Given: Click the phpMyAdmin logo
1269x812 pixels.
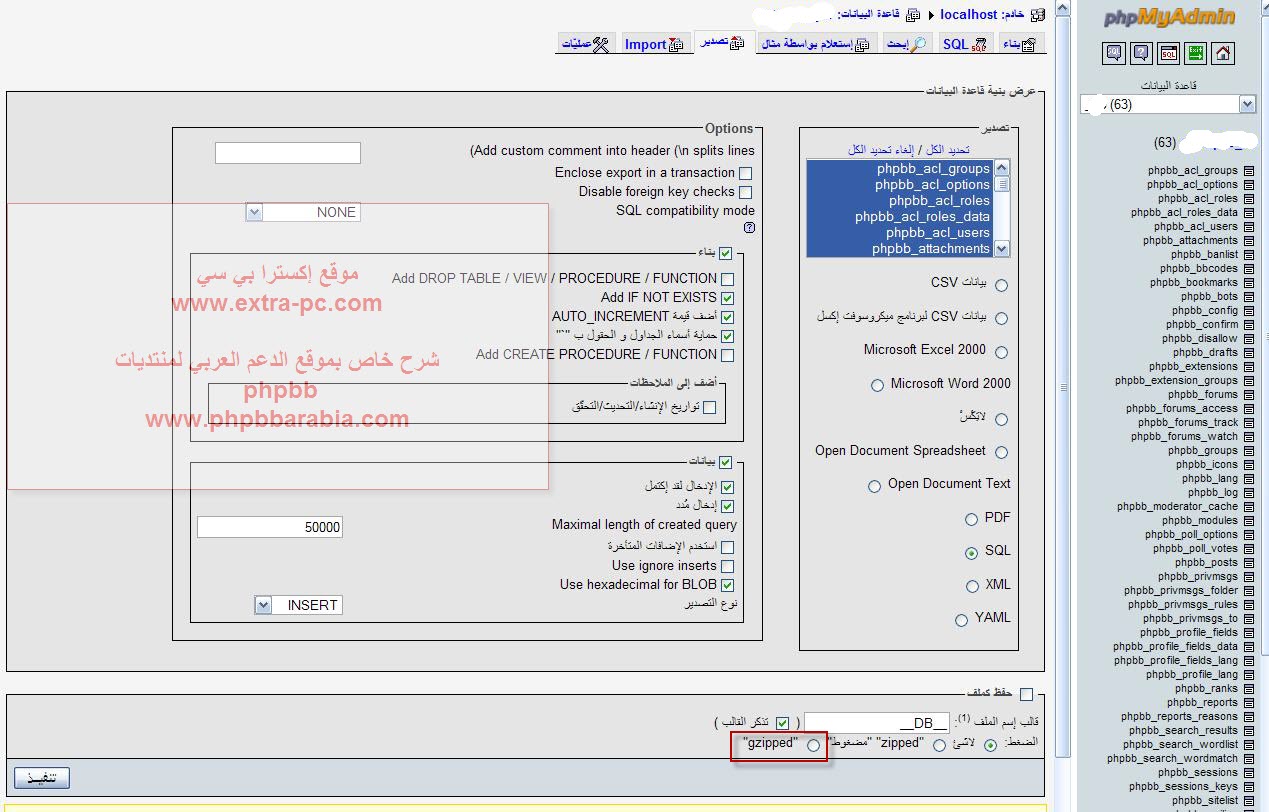Looking at the screenshot, I should 1169,17.
